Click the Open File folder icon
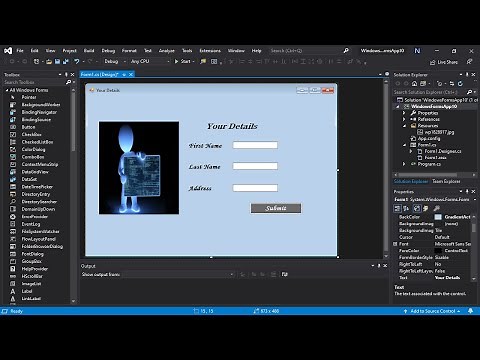 point(49,62)
